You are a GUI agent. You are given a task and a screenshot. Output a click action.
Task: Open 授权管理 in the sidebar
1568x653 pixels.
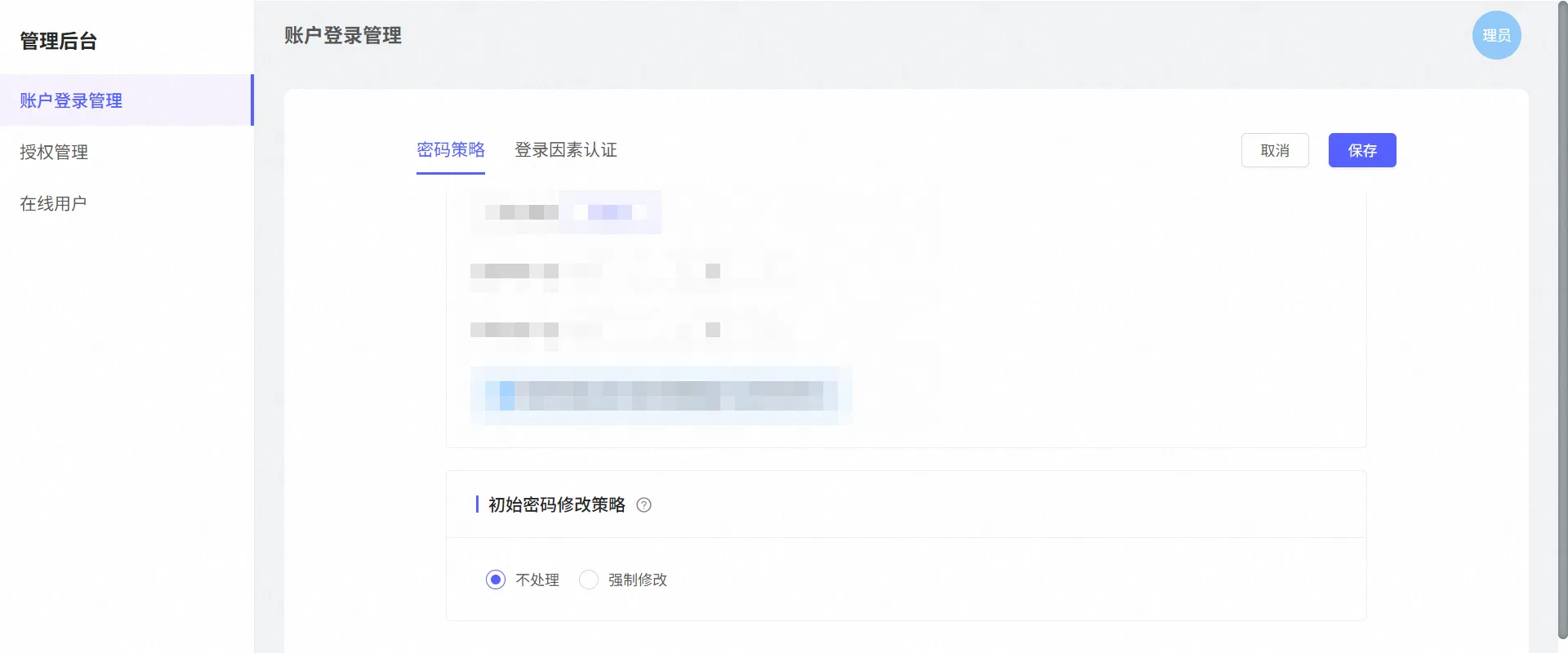point(127,152)
